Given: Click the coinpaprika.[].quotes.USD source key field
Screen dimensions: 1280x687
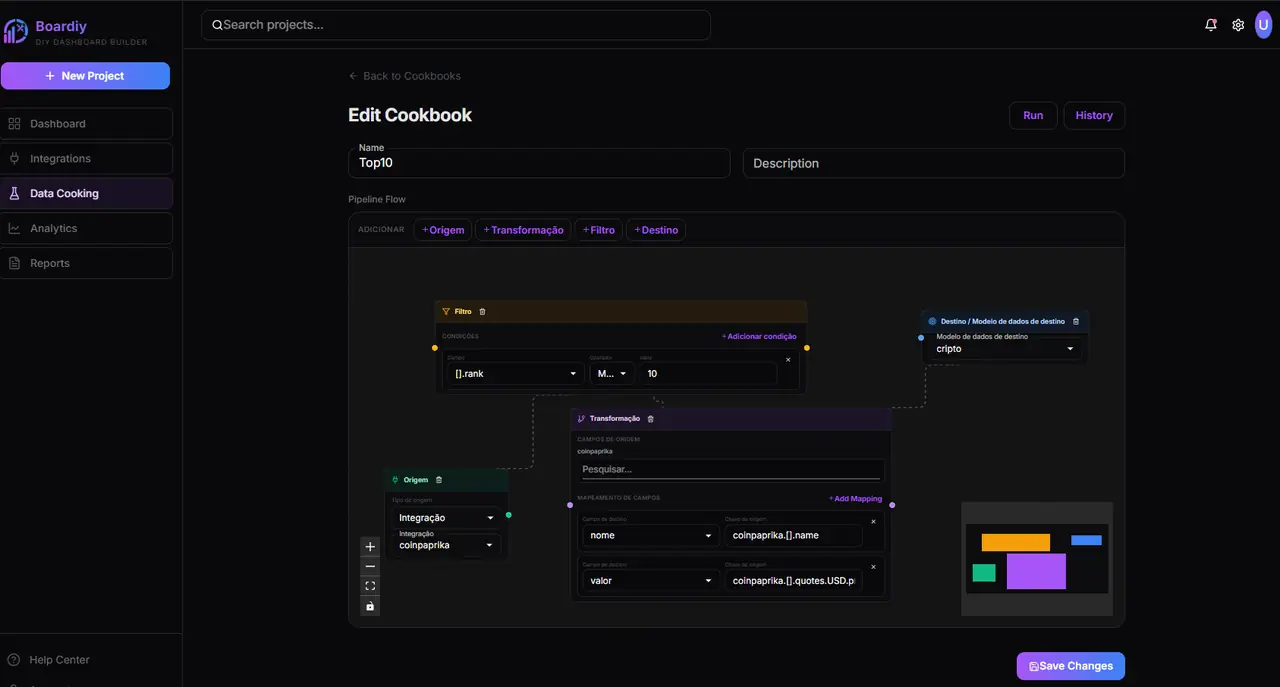Looking at the screenshot, I should click(794, 580).
